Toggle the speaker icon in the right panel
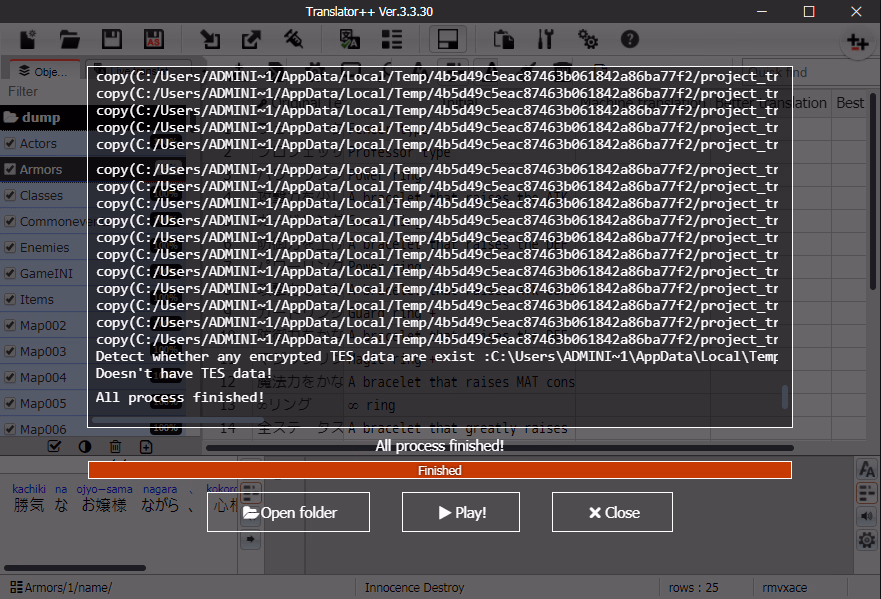This screenshot has height=599, width=881. click(866, 516)
